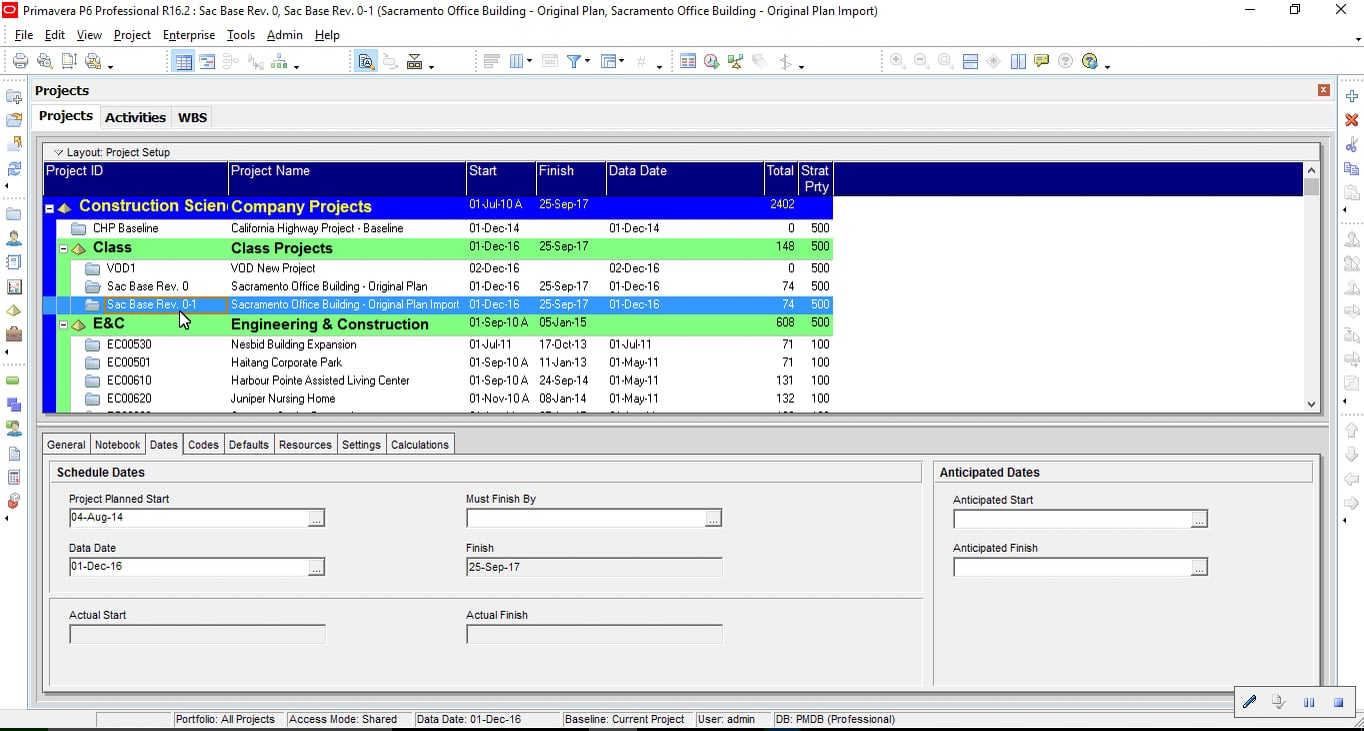The height and width of the screenshot is (731, 1364).
Task: Click the Level Resources toolbar icon
Action: tap(735, 61)
